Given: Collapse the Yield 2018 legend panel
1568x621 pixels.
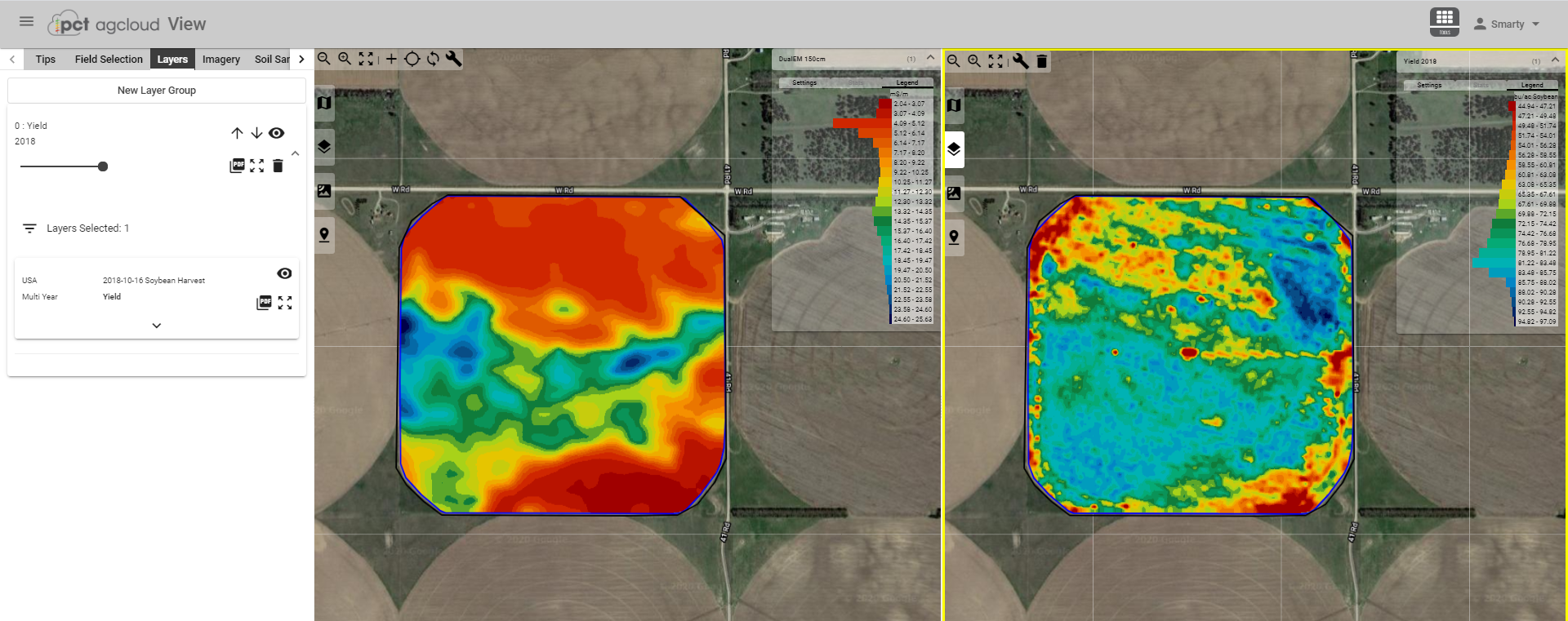Looking at the screenshot, I should [1555, 60].
